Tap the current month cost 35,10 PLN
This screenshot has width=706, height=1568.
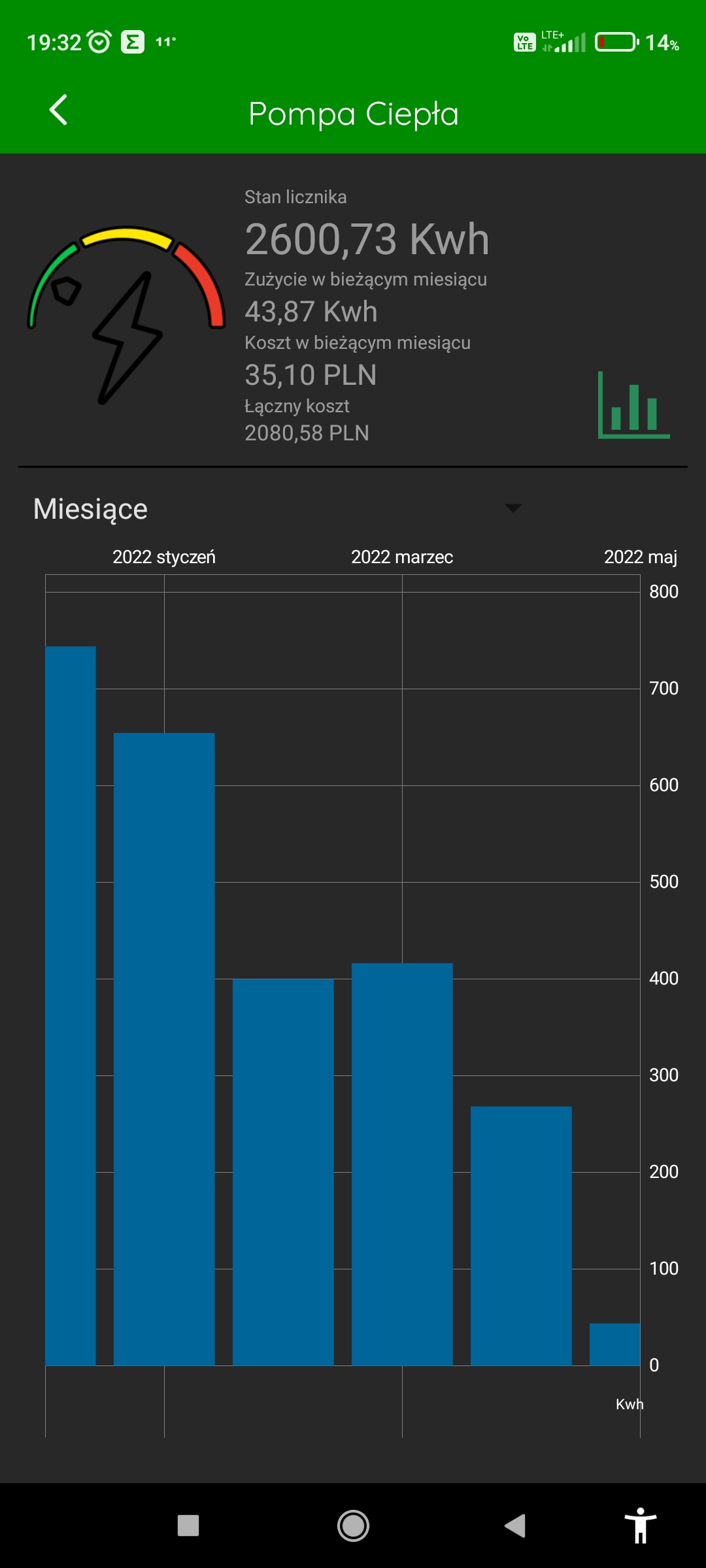pyautogui.click(x=311, y=375)
